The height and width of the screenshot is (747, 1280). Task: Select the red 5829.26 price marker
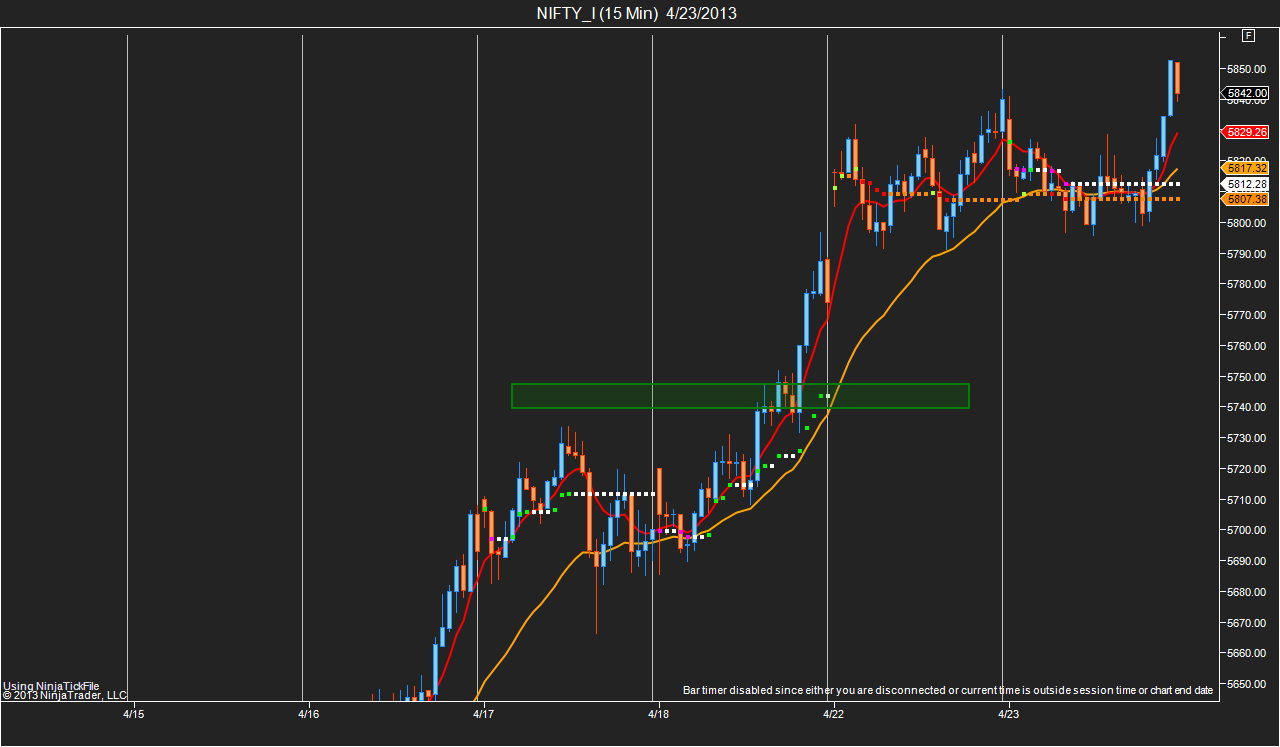1248,132
